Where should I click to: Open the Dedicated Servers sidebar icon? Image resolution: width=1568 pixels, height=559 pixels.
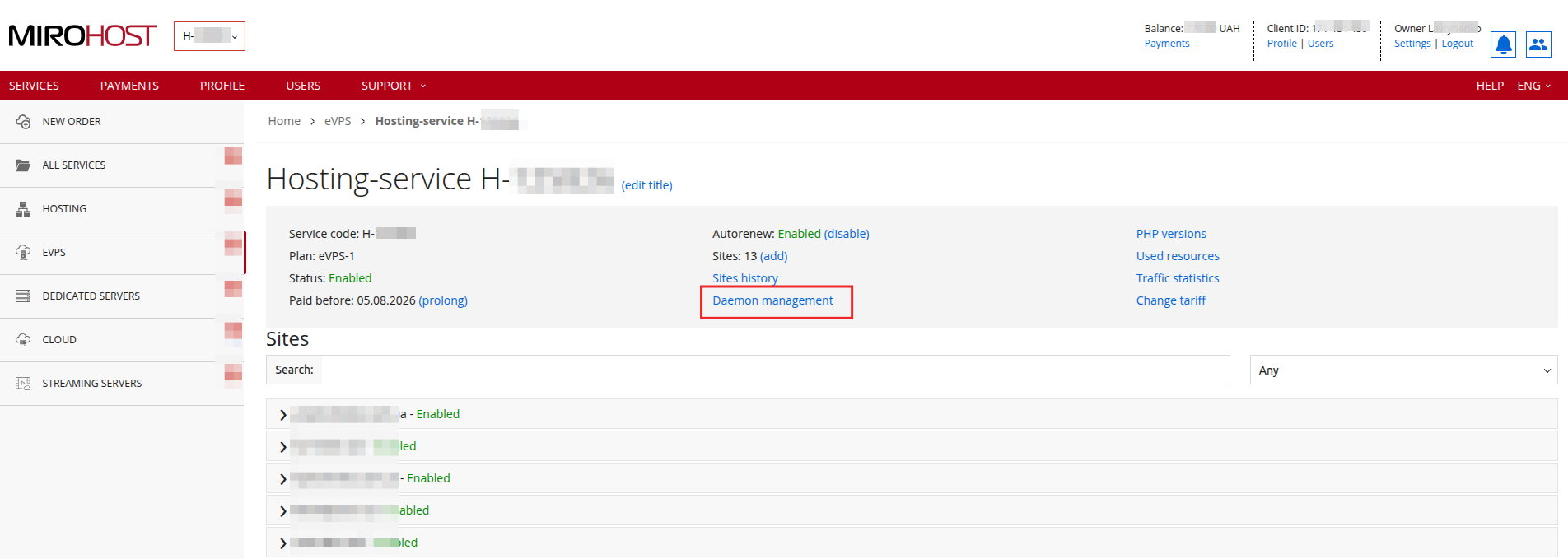(23, 296)
